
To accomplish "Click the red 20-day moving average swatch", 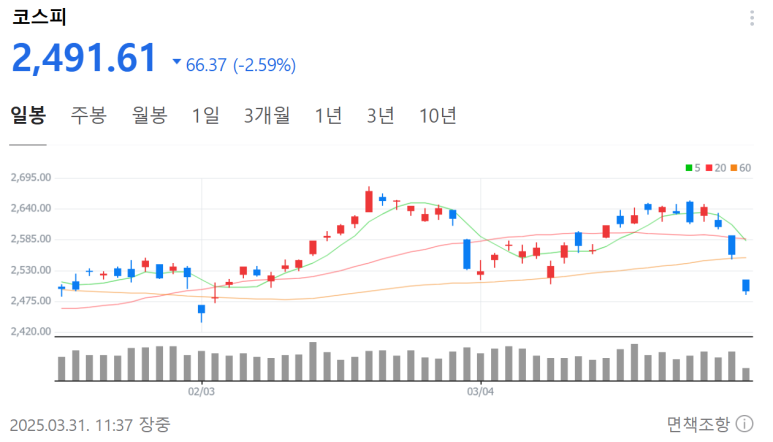I will 709,168.
